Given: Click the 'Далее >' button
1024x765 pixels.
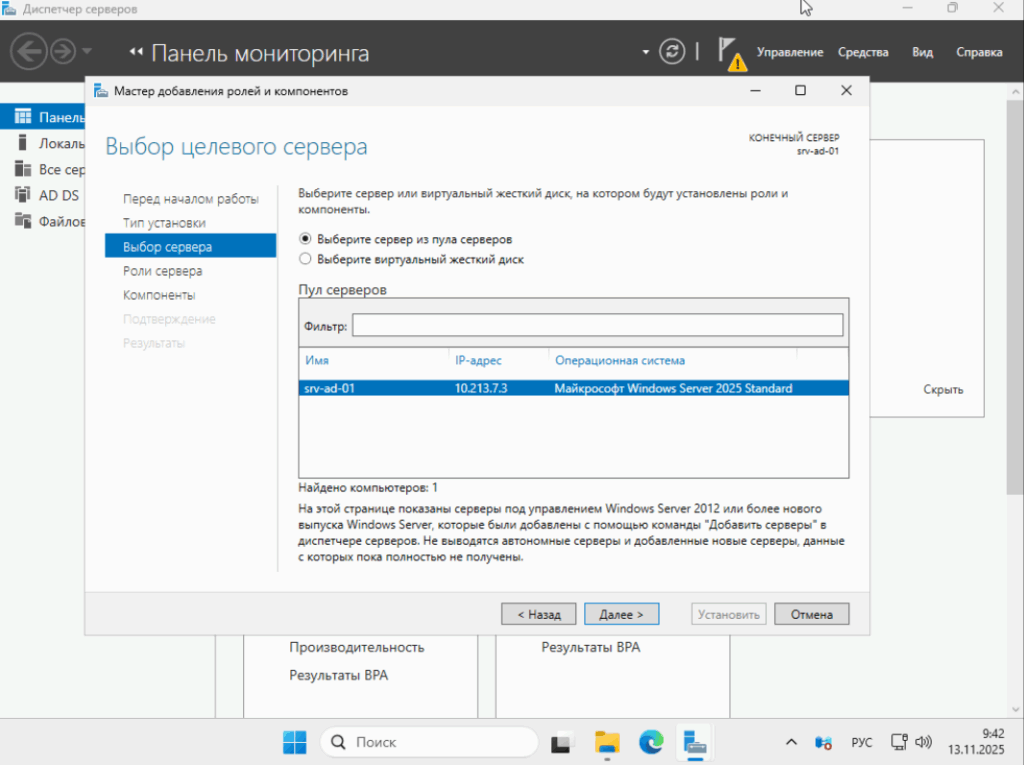Looking at the screenshot, I should 621,614.
